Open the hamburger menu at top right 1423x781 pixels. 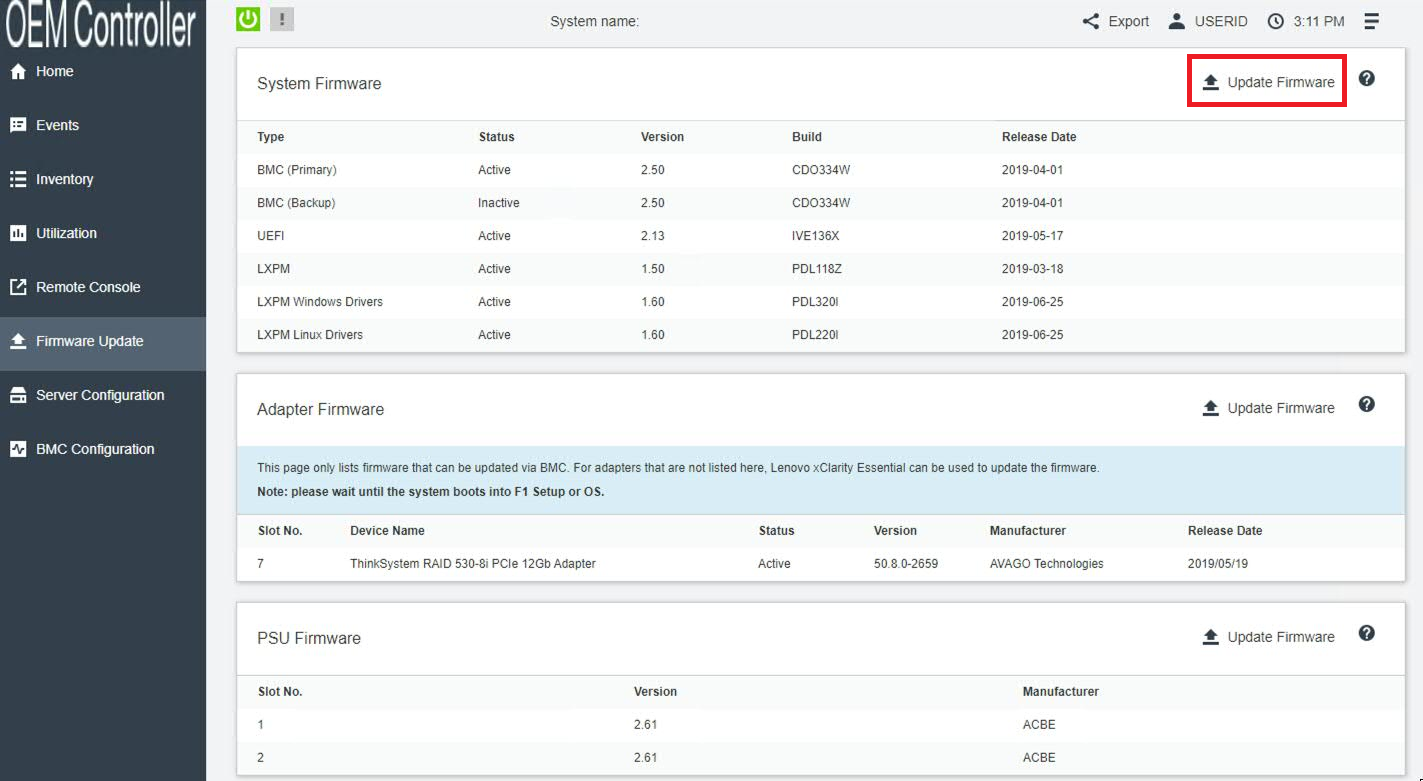pos(1372,21)
